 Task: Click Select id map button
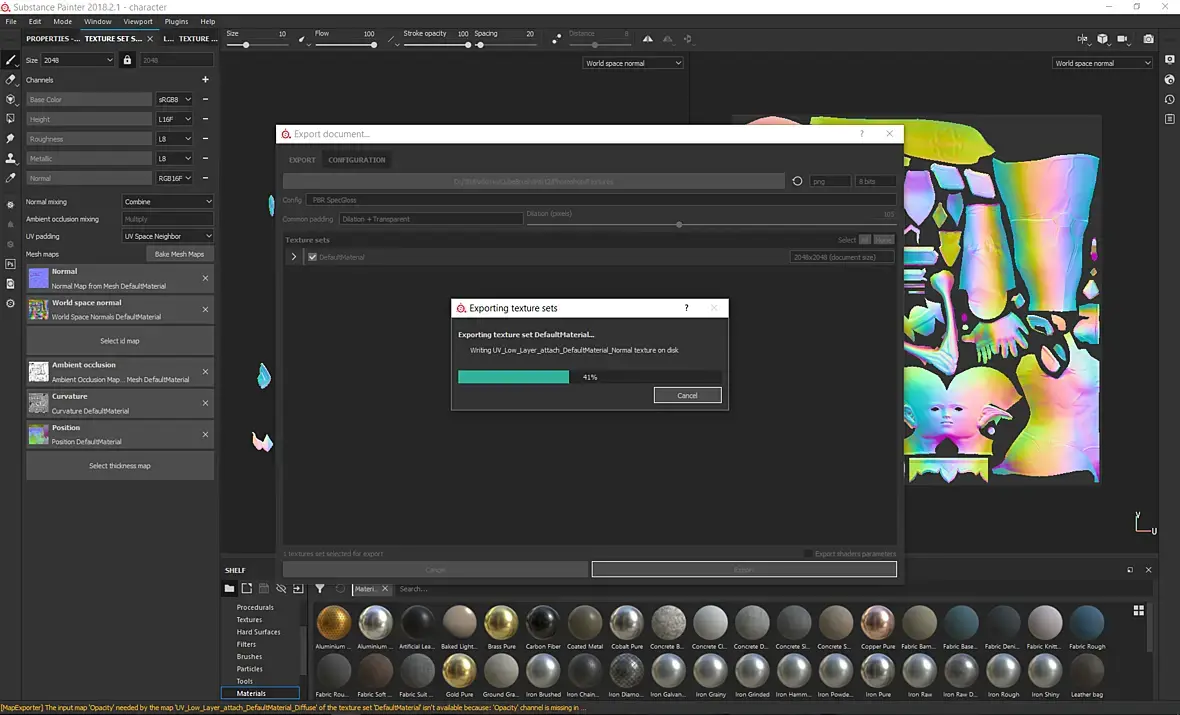(x=120, y=341)
